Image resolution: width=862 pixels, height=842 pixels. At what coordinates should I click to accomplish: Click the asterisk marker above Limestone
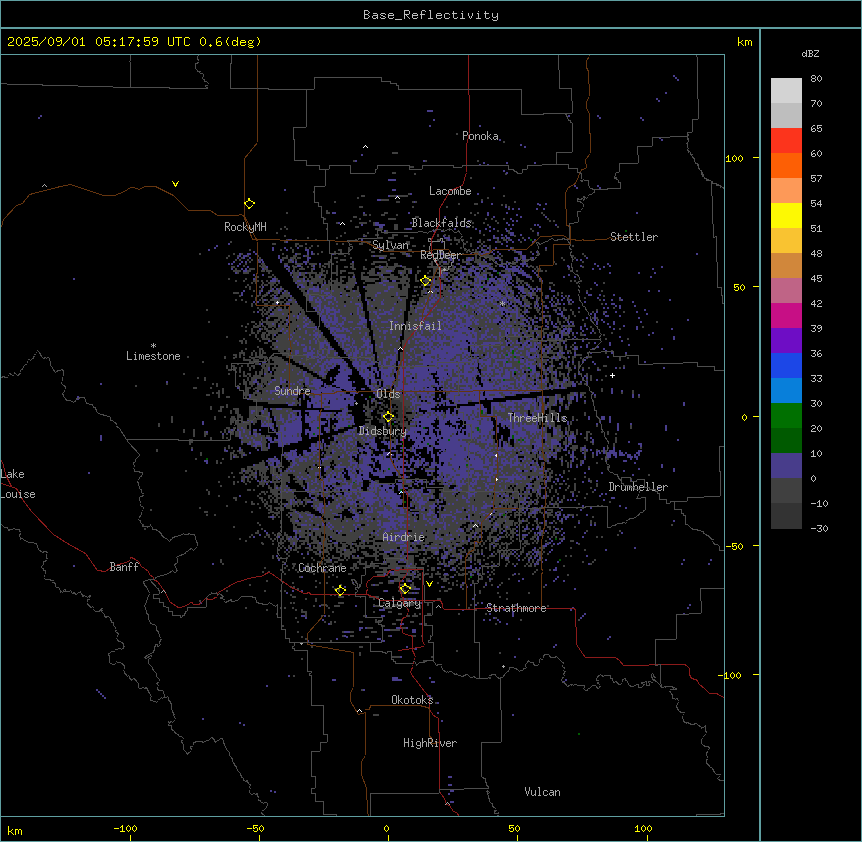(x=153, y=346)
